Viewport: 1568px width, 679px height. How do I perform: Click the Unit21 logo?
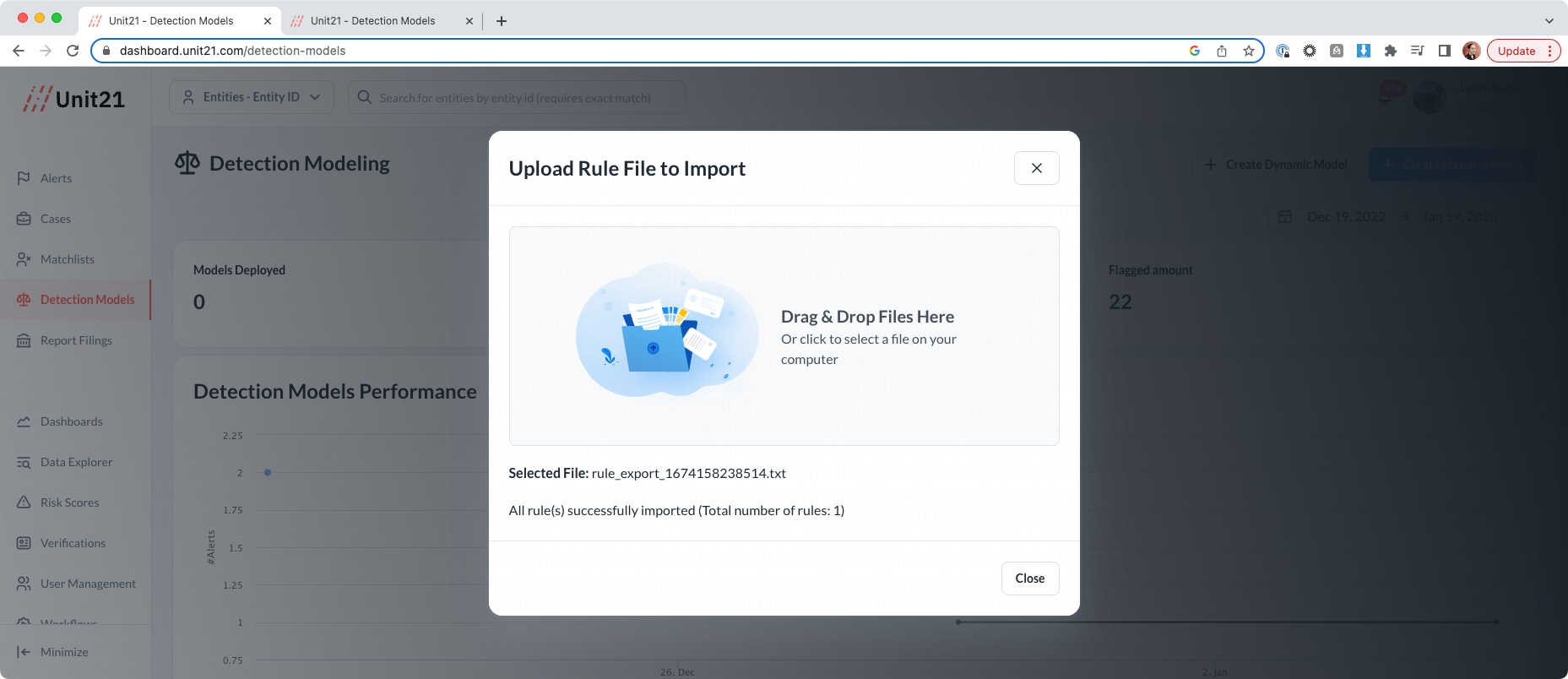pos(74,99)
